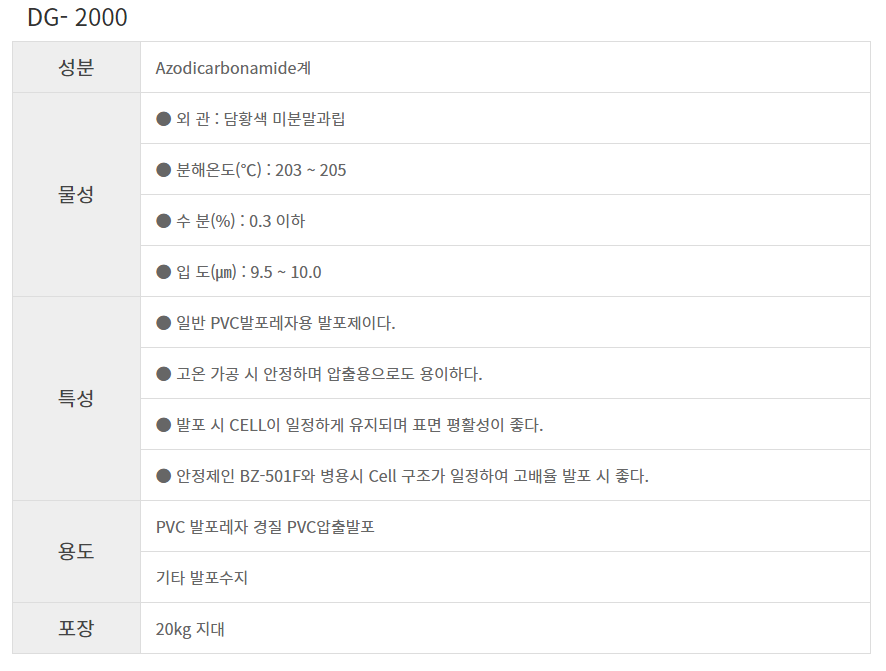Click the bullet next to 분해온도(℃)
The image size is (886, 671).
click(164, 170)
